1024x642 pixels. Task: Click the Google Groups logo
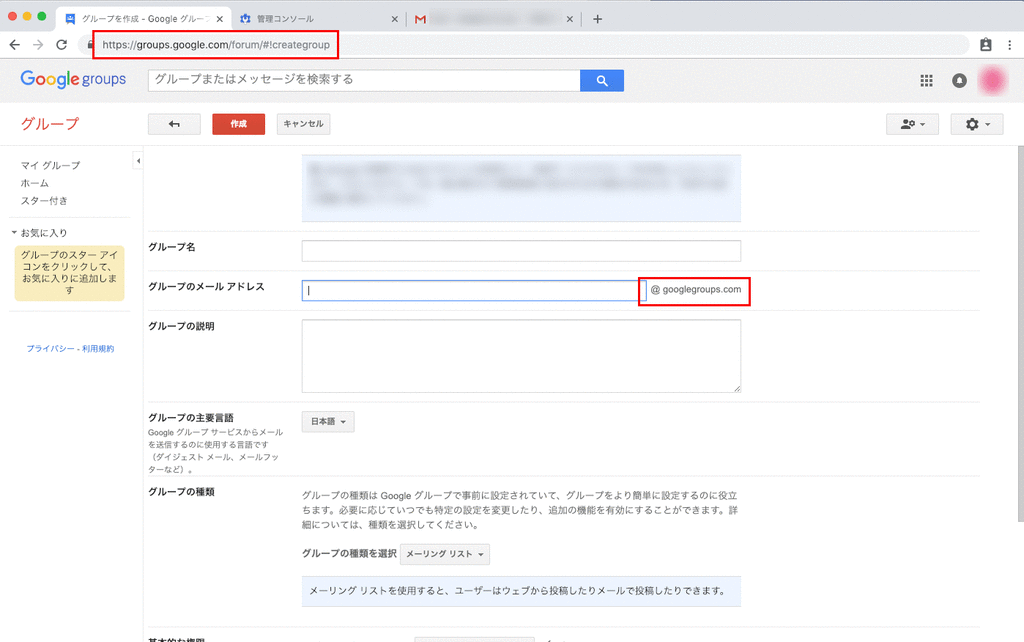point(73,80)
